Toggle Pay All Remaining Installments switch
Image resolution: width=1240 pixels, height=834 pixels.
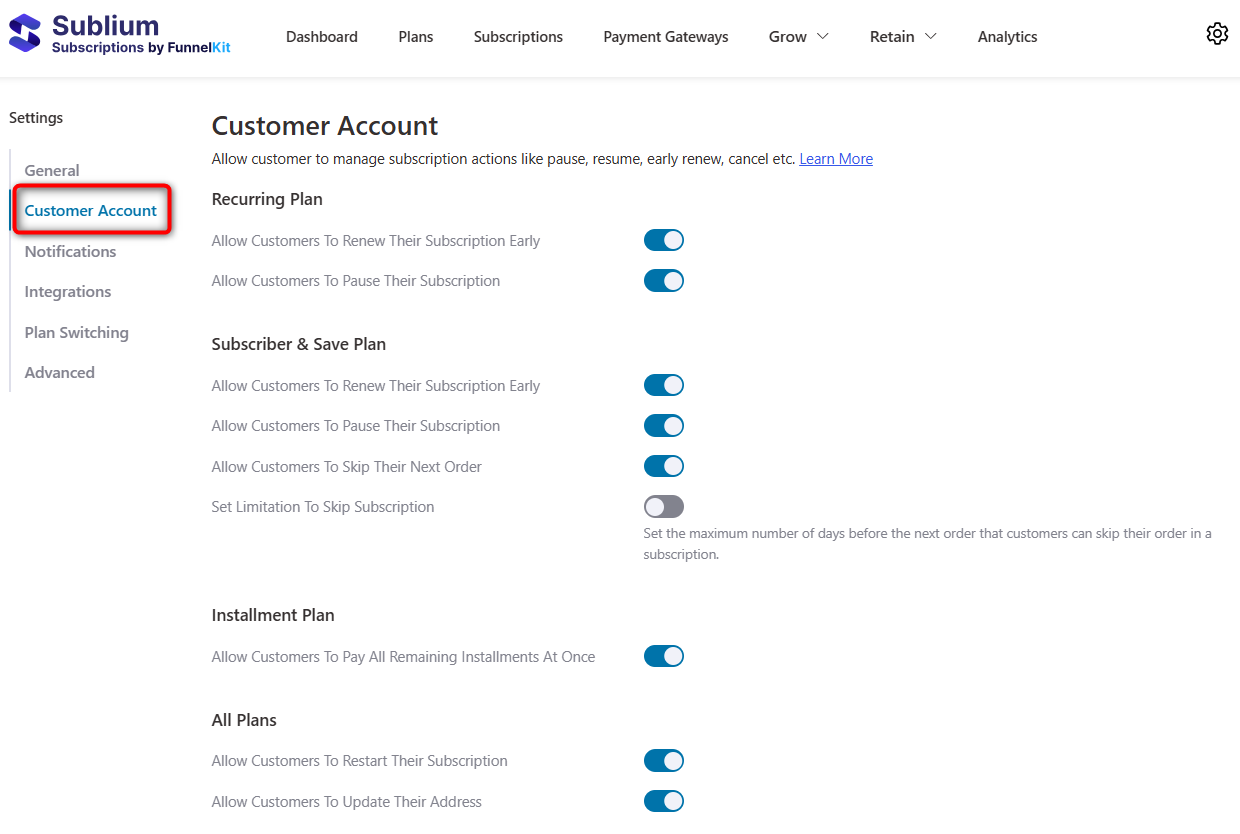coord(664,656)
